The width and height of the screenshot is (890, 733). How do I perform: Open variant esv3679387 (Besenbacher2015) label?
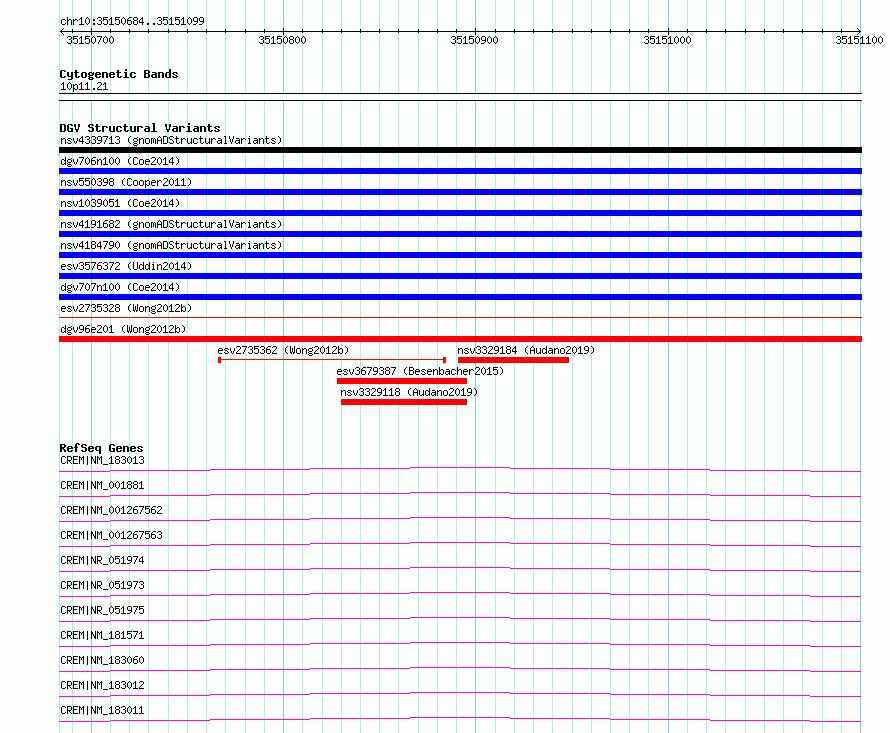click(420, 371)
